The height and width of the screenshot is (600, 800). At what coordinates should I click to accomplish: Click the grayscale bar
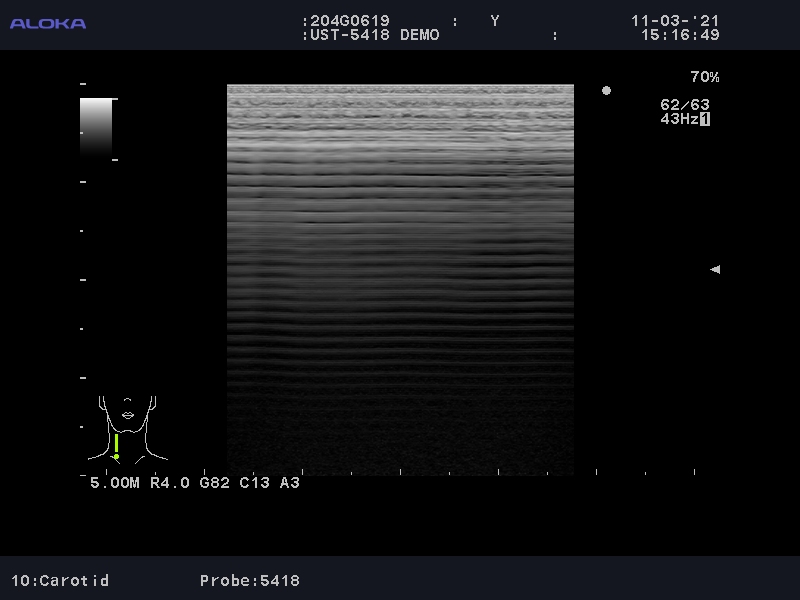(96, 127)
